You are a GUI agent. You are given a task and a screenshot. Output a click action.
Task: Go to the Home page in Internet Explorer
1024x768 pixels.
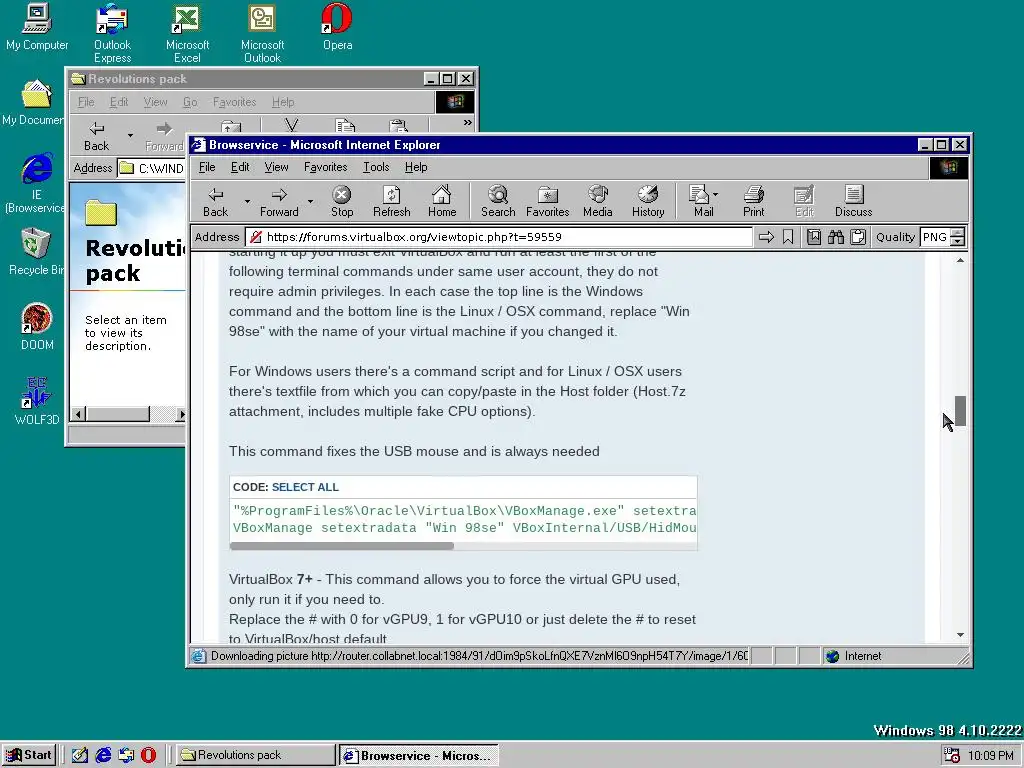click(x=442, y=202)
